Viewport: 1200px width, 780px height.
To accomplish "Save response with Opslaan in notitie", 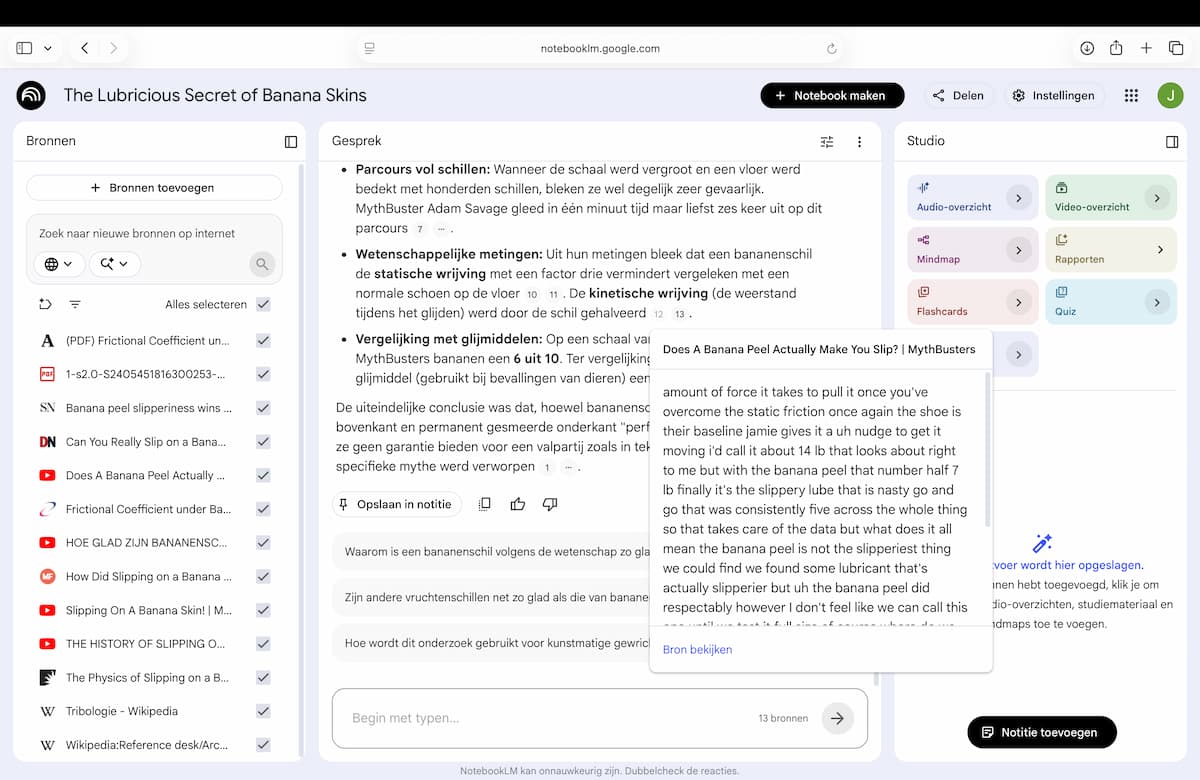I will tap(396, 504).
